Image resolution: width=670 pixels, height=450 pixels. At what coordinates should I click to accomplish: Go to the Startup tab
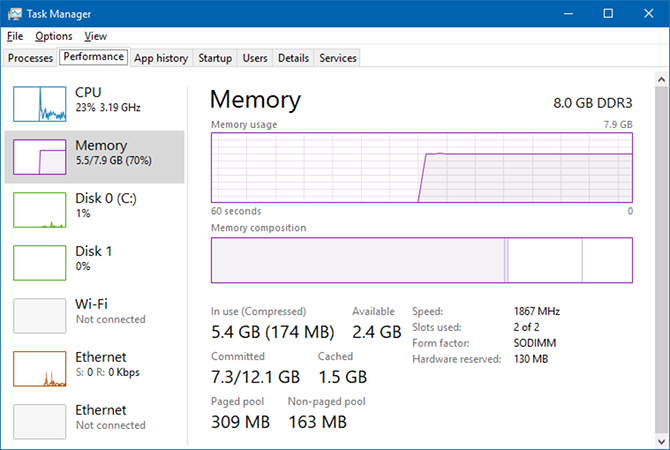(x=214, y=58)
